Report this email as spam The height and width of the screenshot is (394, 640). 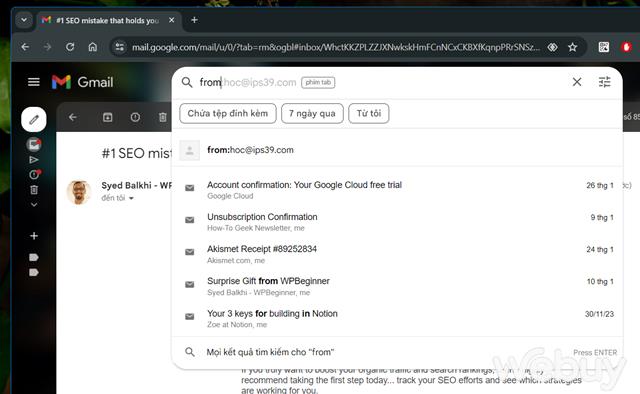(135, 118)
